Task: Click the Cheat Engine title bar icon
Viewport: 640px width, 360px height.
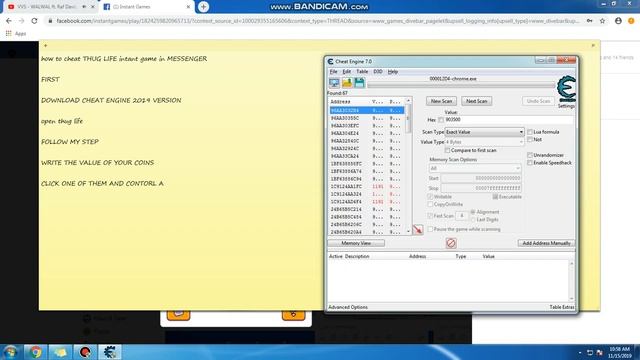Action: click(330, 61)
